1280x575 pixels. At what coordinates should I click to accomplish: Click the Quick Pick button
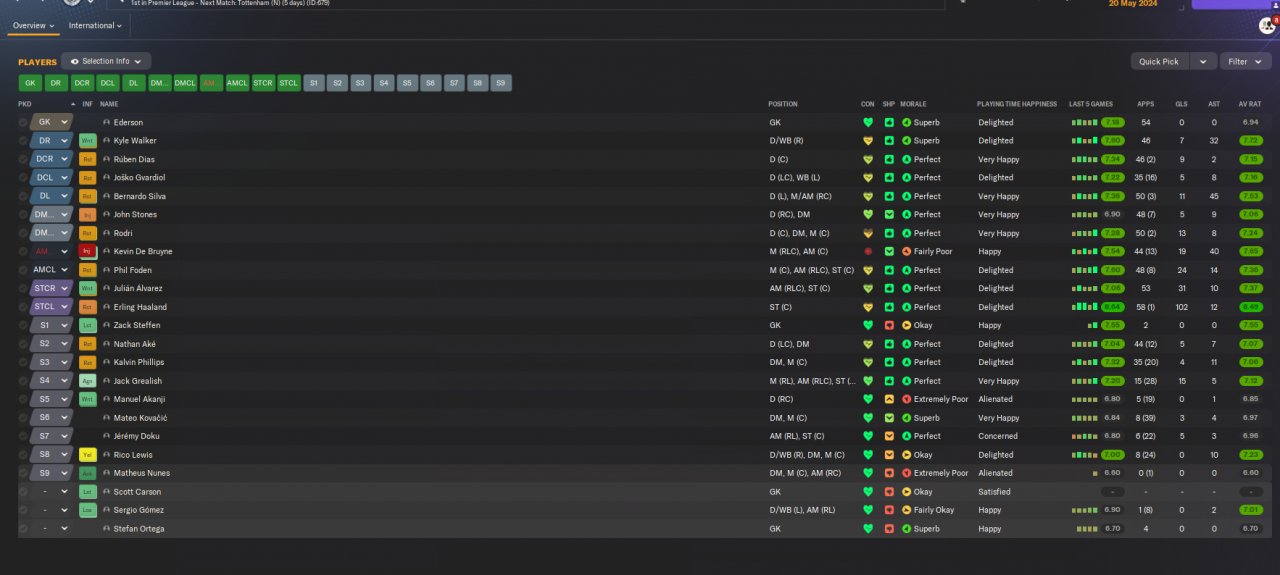1159,61
